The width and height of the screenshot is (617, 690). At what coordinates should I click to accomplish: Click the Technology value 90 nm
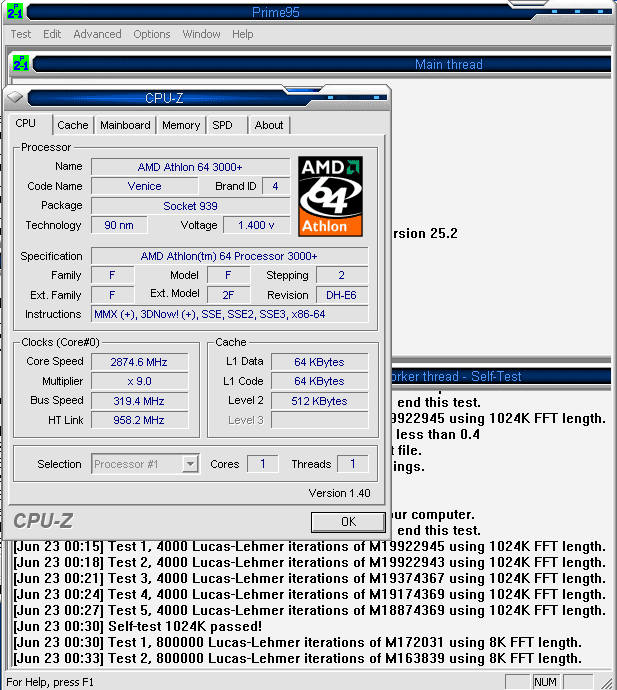(x=119, y=225)
